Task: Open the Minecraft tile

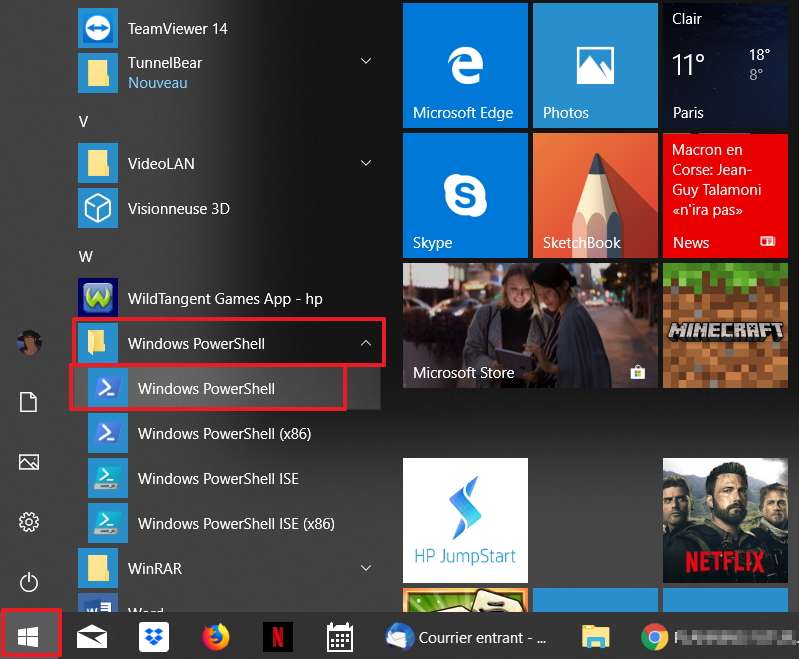Action: (724, 325)
